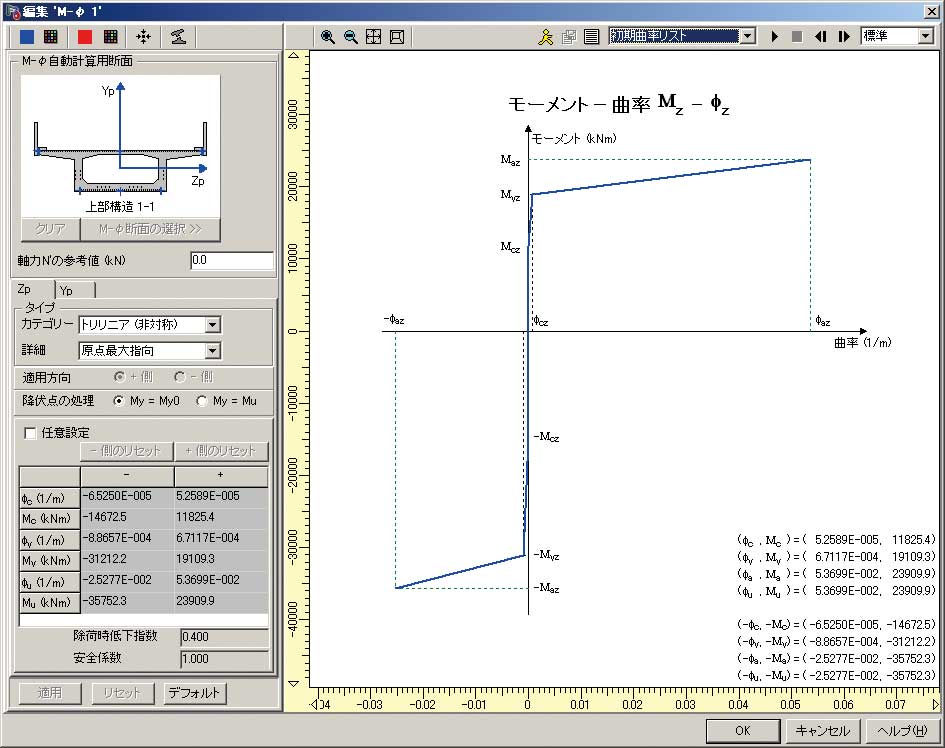Click the greyed copy-windows icon
This screenshot has height=748, width=945.
click(568, 37)
